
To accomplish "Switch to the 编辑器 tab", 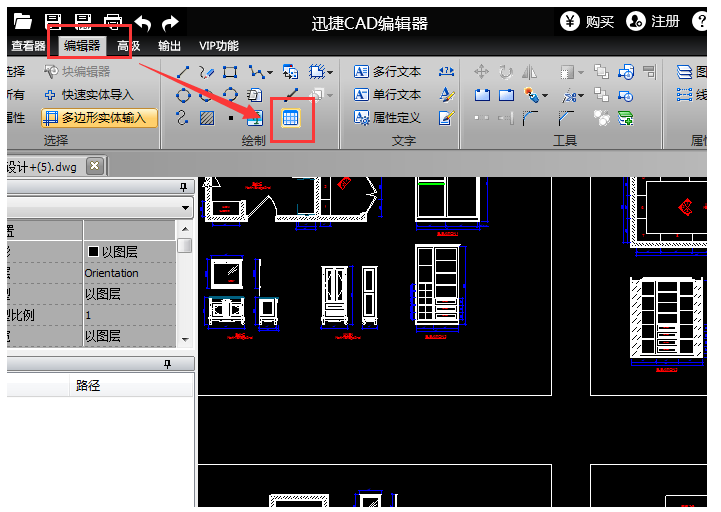I will 82,46.
